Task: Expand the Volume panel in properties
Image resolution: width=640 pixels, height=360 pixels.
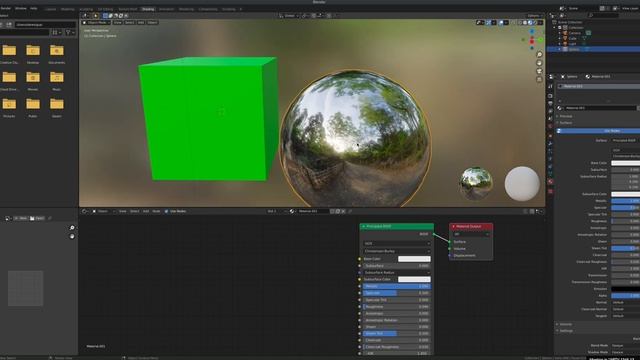Action: (566, 324)
